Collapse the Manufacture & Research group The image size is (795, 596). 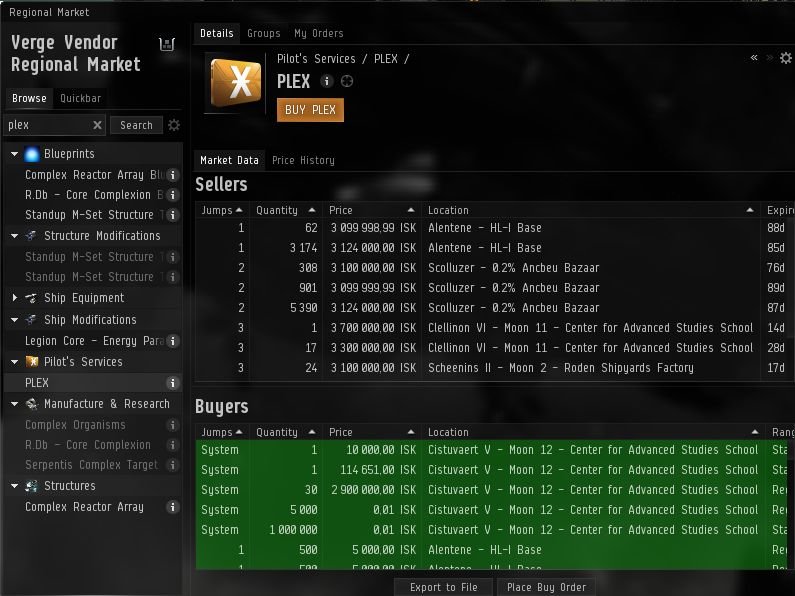(14, 404)
